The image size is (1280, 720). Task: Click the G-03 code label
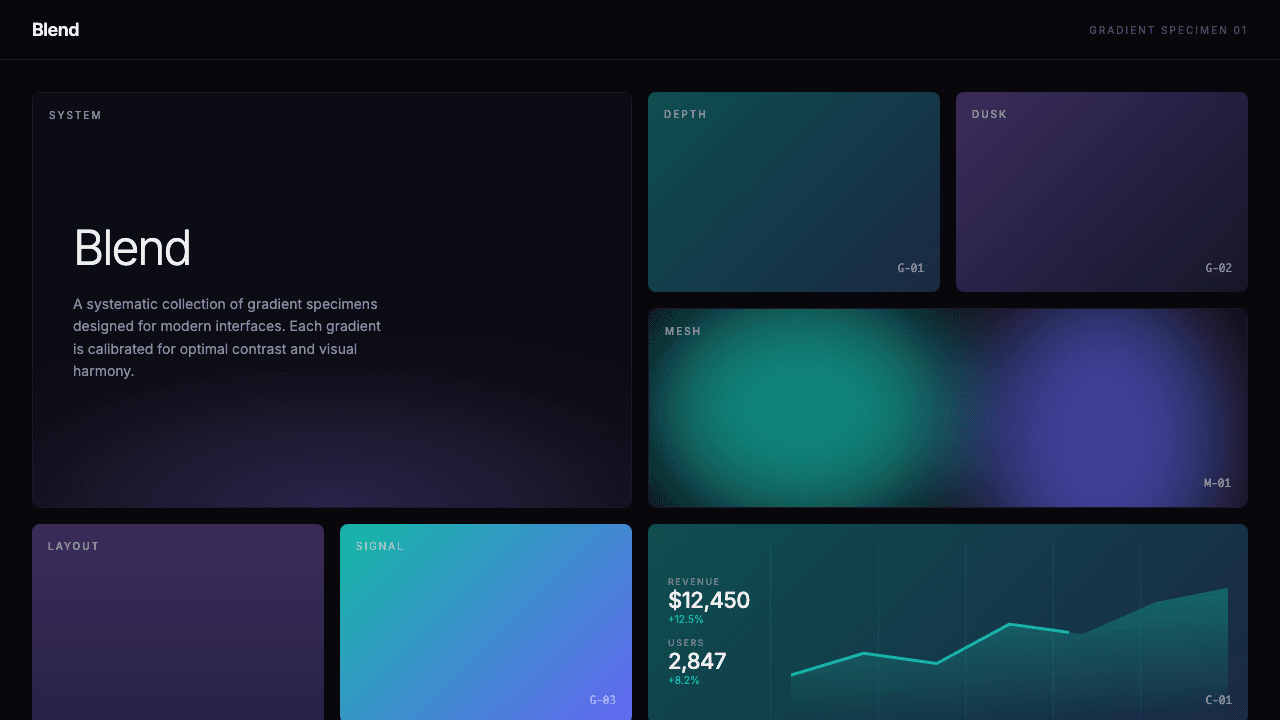click(x=602, y=700)
